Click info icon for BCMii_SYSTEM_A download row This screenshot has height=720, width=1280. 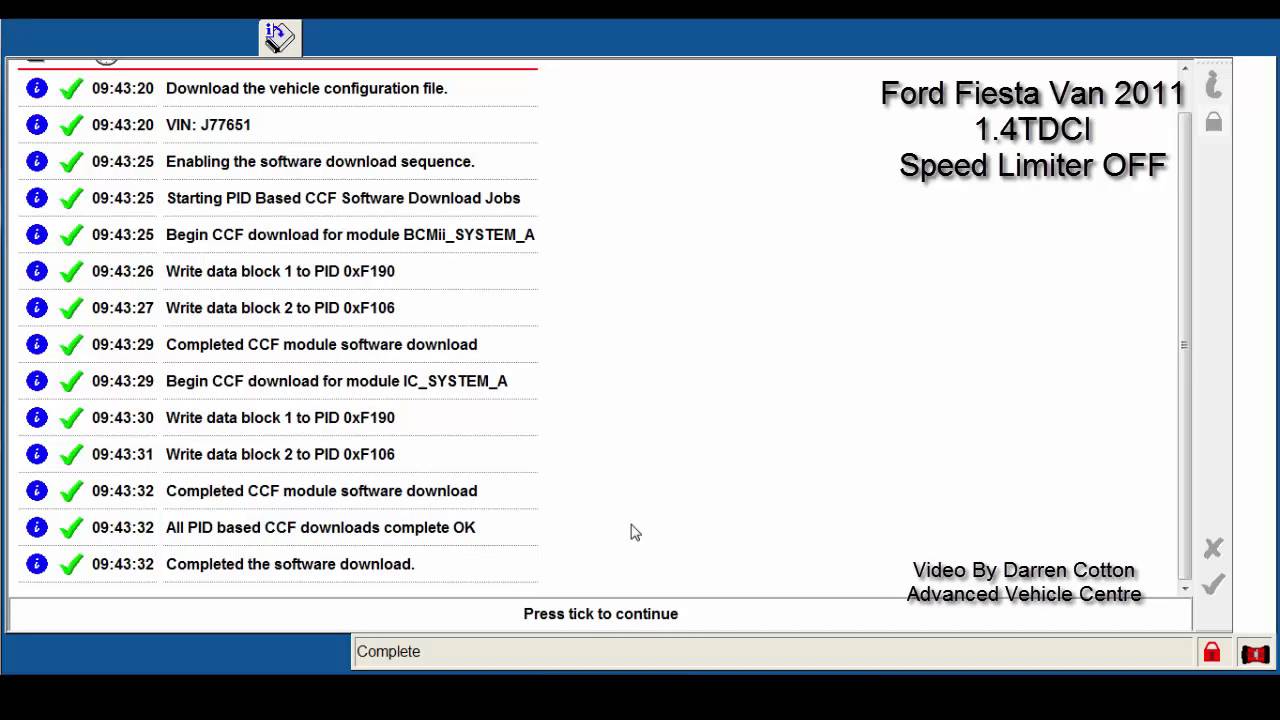[37, 234]
